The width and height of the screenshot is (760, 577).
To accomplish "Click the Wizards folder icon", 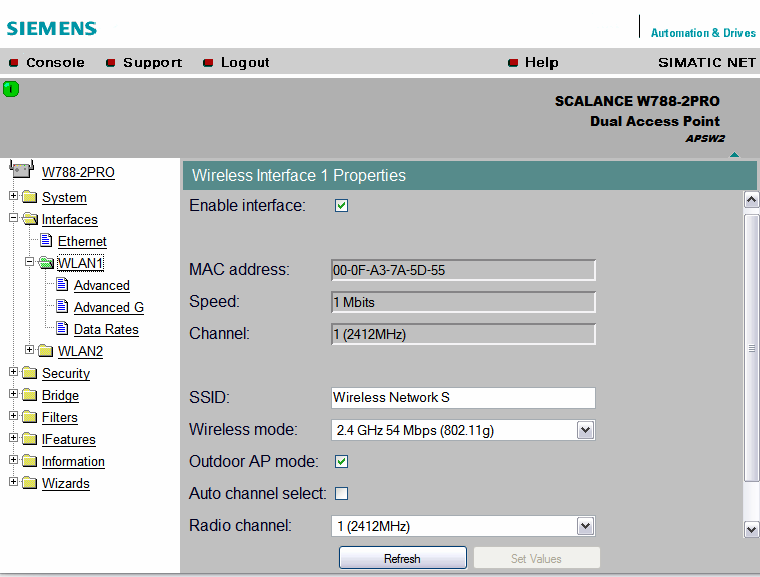I will (30, 483).
